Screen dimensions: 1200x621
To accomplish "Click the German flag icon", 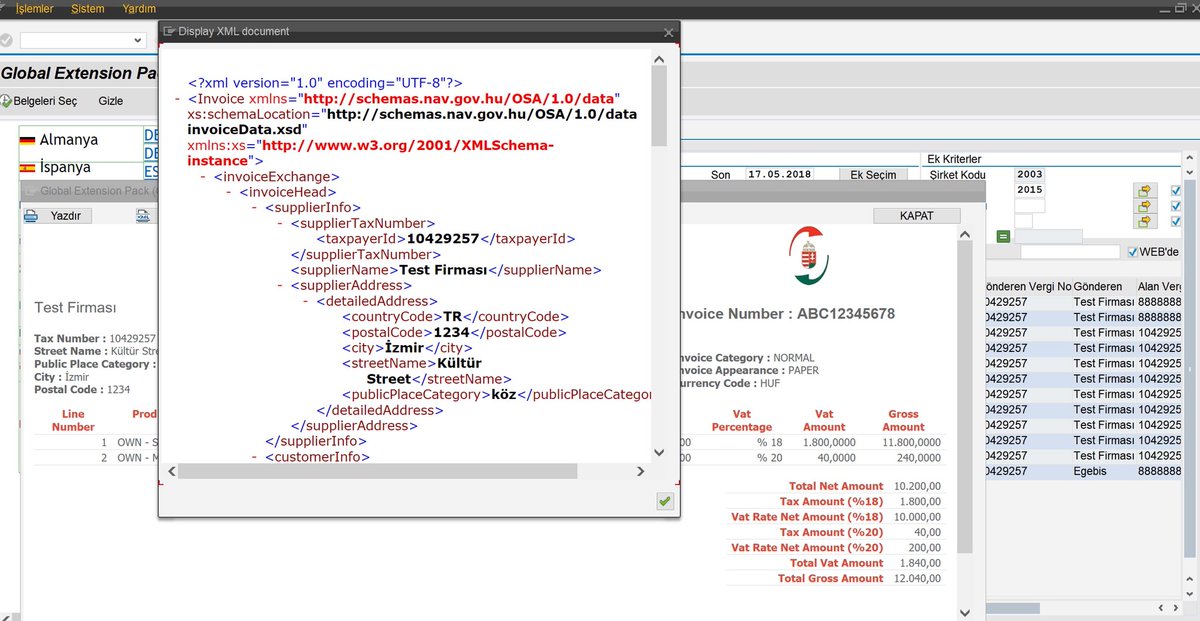I will 27,141.
